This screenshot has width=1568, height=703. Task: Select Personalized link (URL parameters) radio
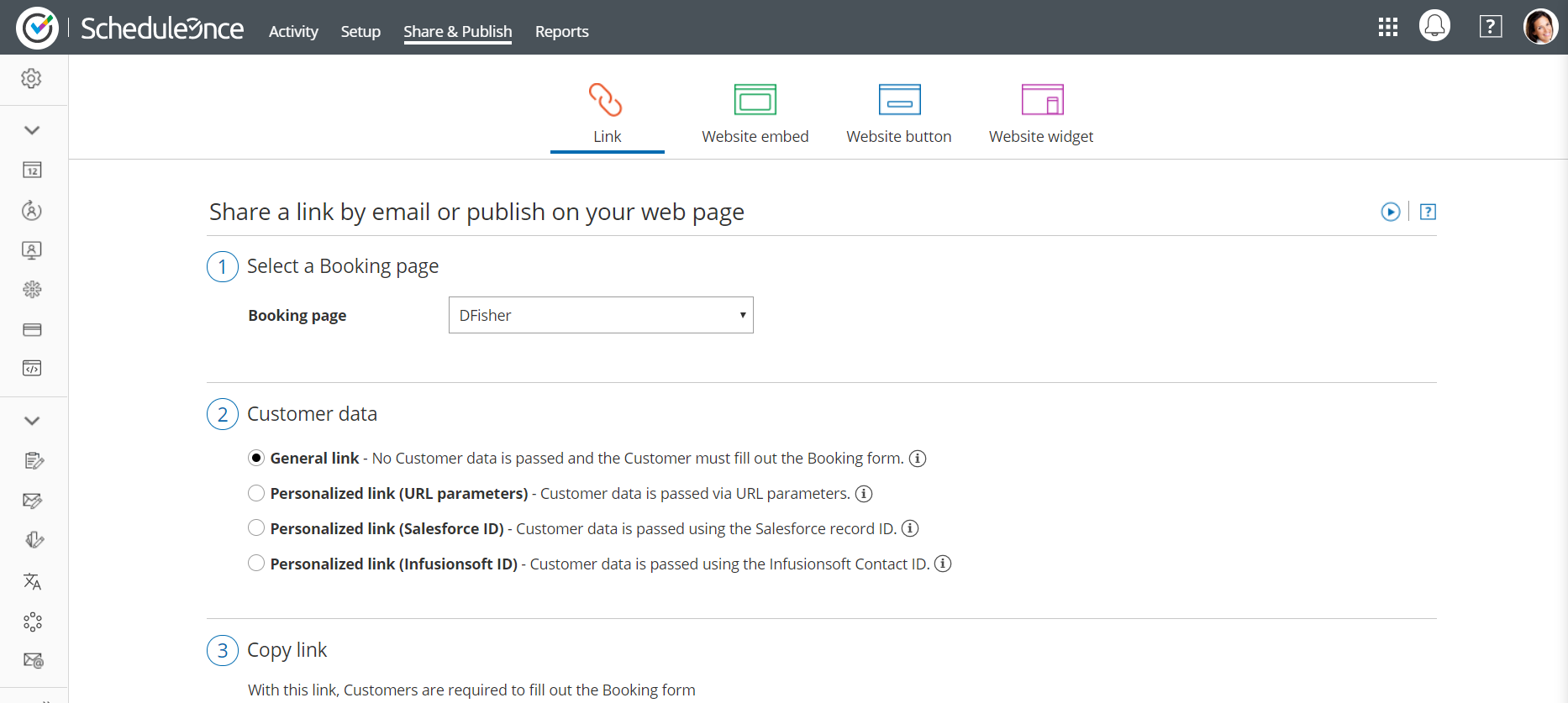[x=256, y=493]
